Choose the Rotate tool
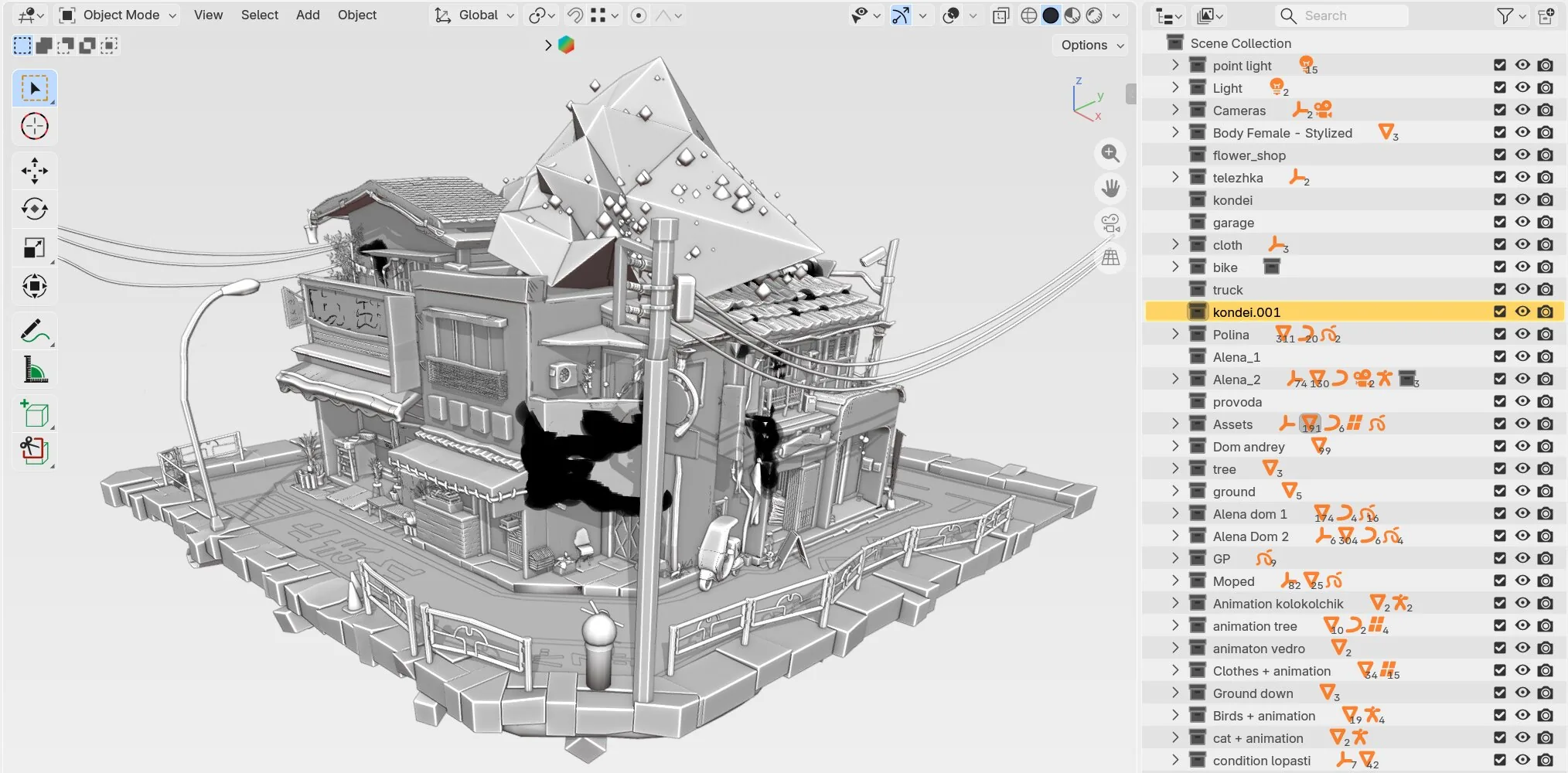This screenshot has height=773, width=1568. click(x=35, y=209)
